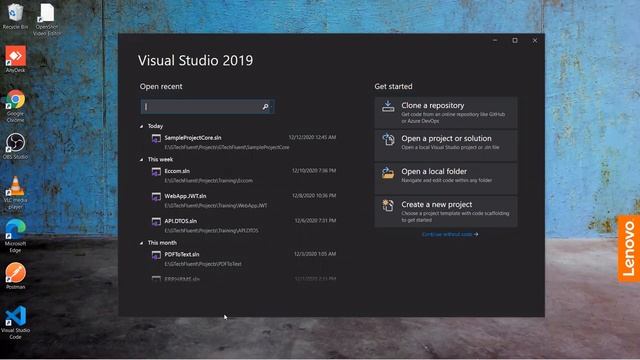
Task: Click the Open a project or solution icon
Action: 388,140
